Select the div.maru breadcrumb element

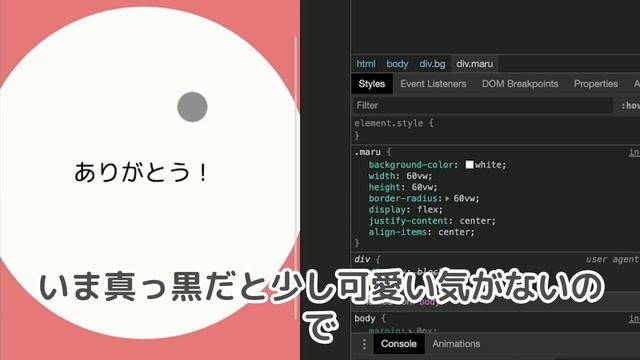tap(475, 64)
